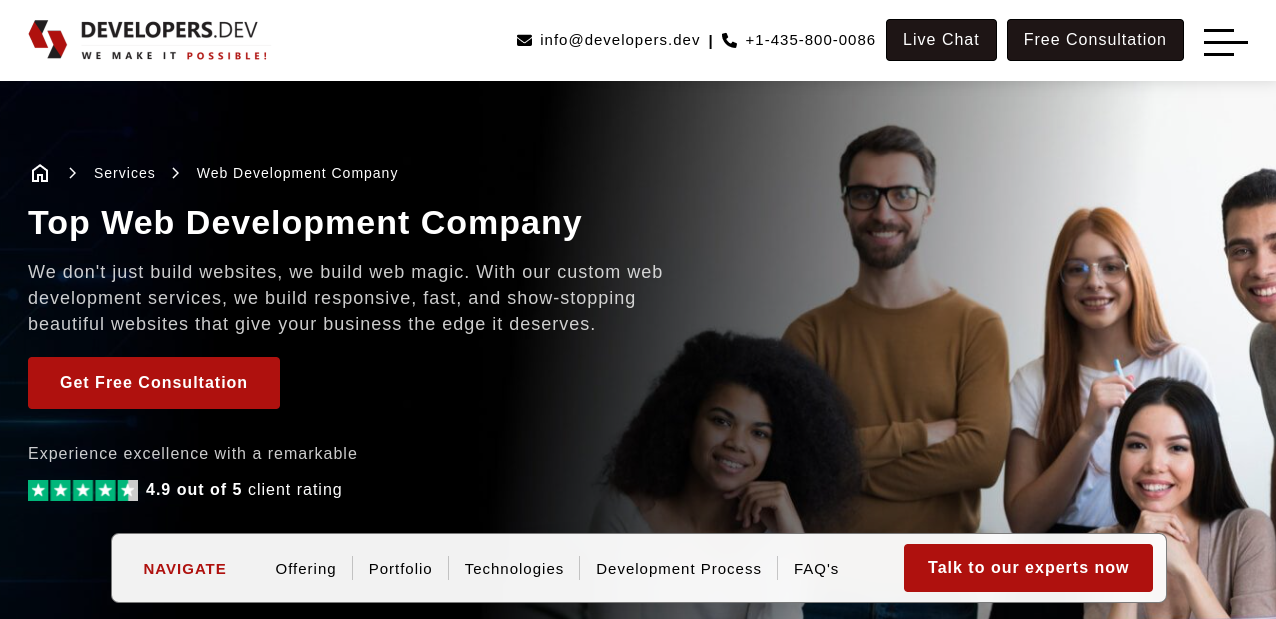The image size is (1276, 619).
Task: Open the hamburger menu icon
Action: (x=1225, y=42)
